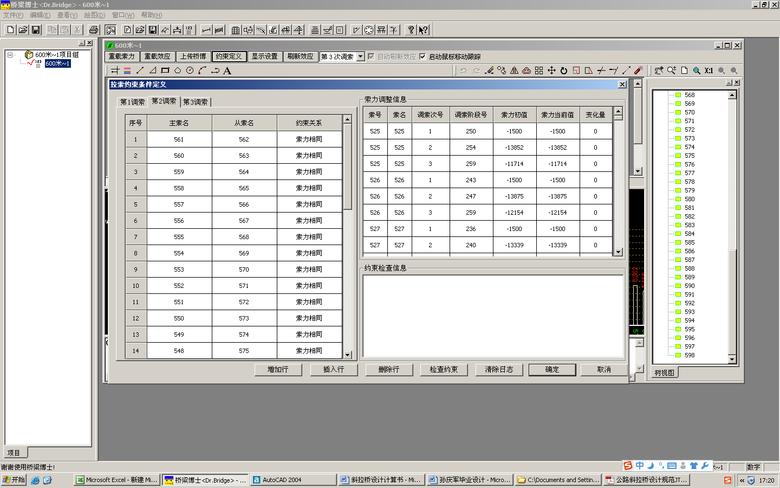
Task: Click the move (four-arrow) tool icon
Action: coord(551,71)
